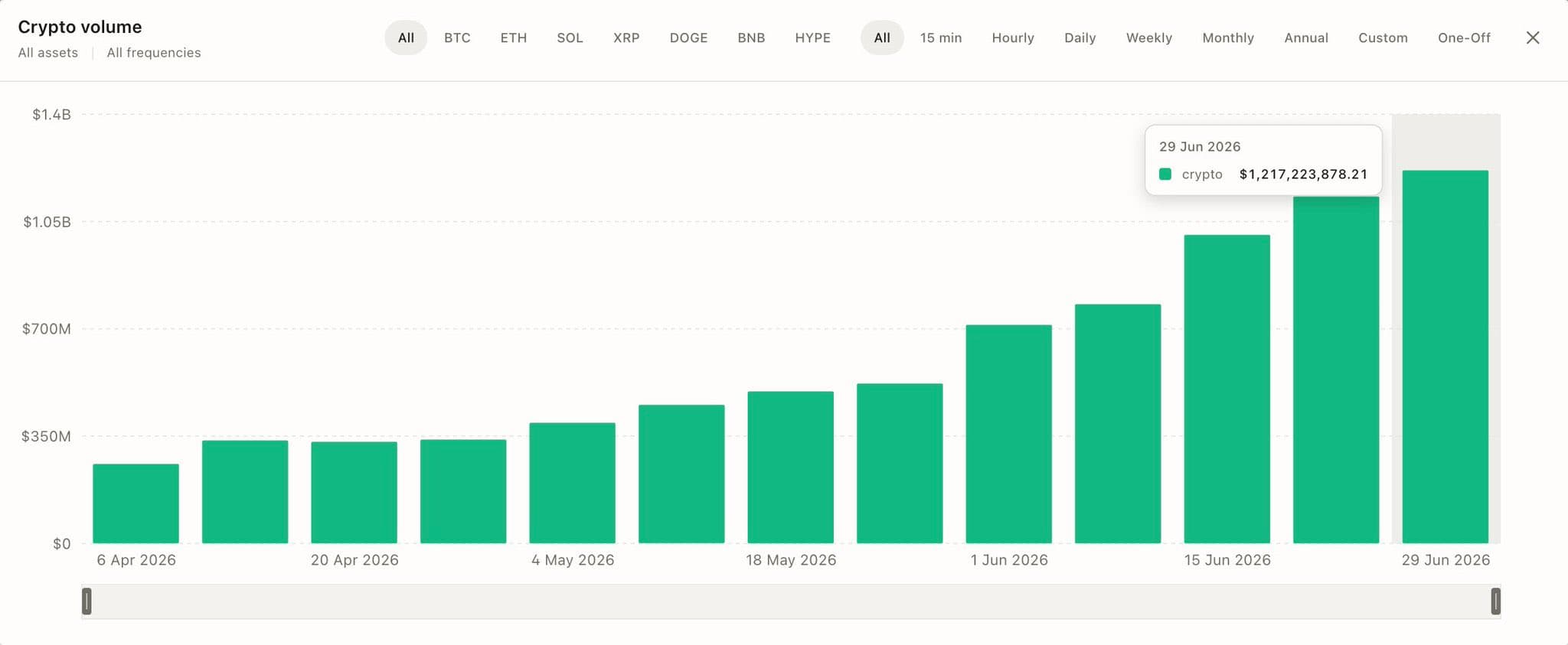Image resolution: width=1568 pixels, height=645 pixels.
Task: Click the 1 Jun 2026 axis date label
Action: (x=1009, y=560)
